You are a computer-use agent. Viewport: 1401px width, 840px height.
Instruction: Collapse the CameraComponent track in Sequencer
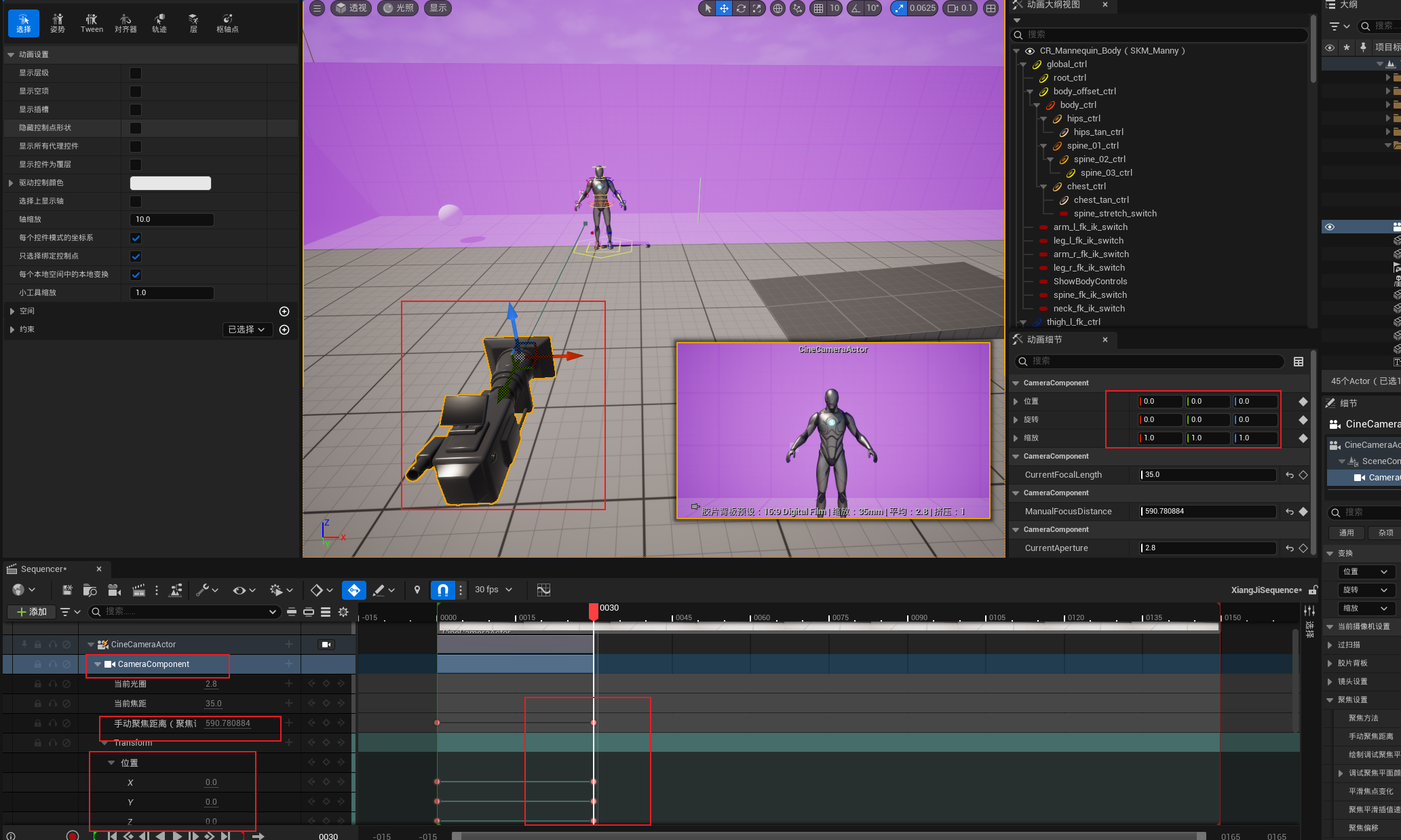[x=98, y=664]
